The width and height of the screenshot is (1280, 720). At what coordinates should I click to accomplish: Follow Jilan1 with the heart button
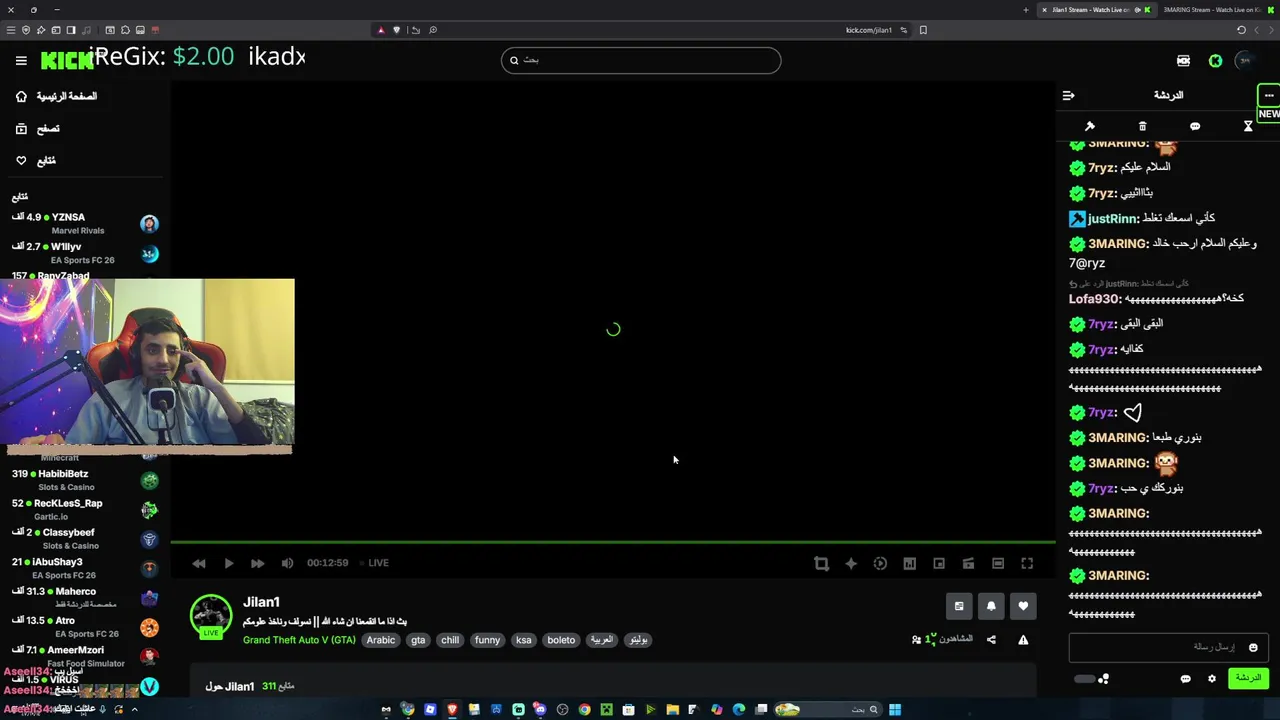[1023, 606]
